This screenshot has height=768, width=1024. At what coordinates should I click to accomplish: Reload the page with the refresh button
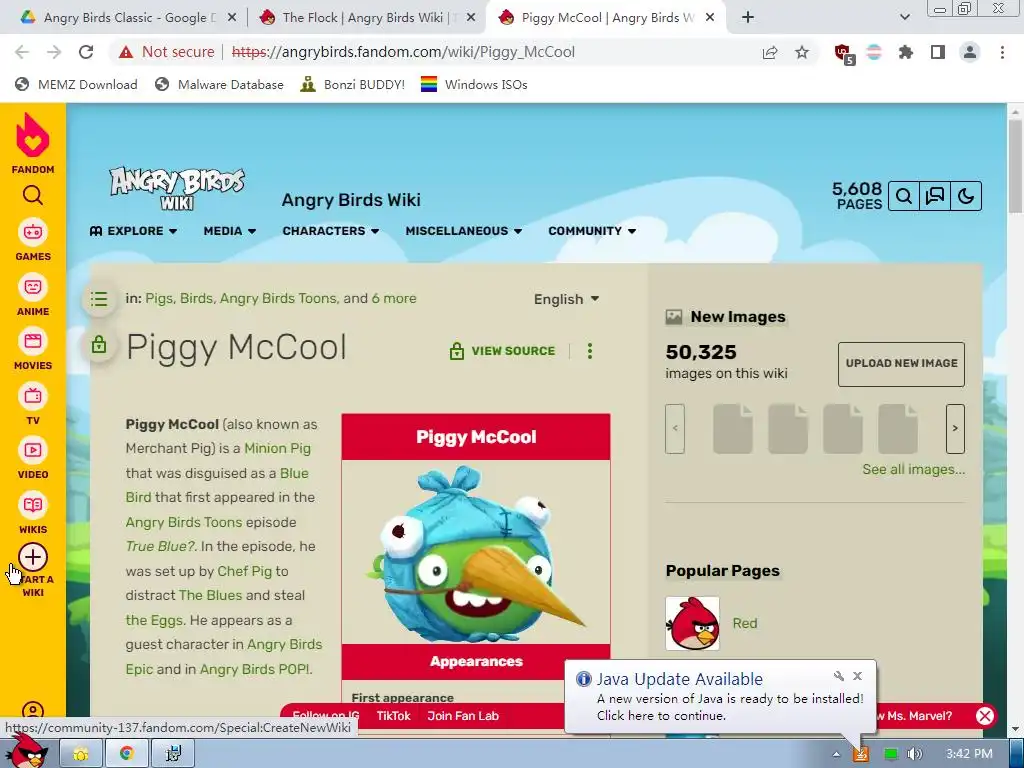[x=86, y=52]
